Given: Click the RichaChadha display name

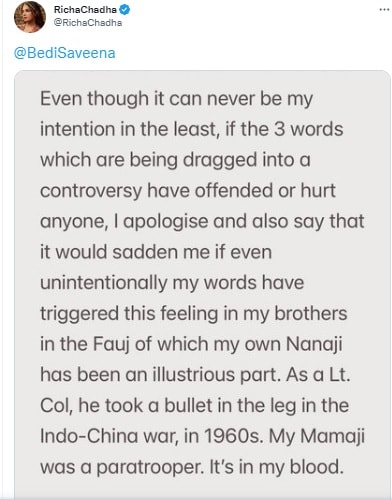Looking at the screenshot, I should tap(85, 10).
